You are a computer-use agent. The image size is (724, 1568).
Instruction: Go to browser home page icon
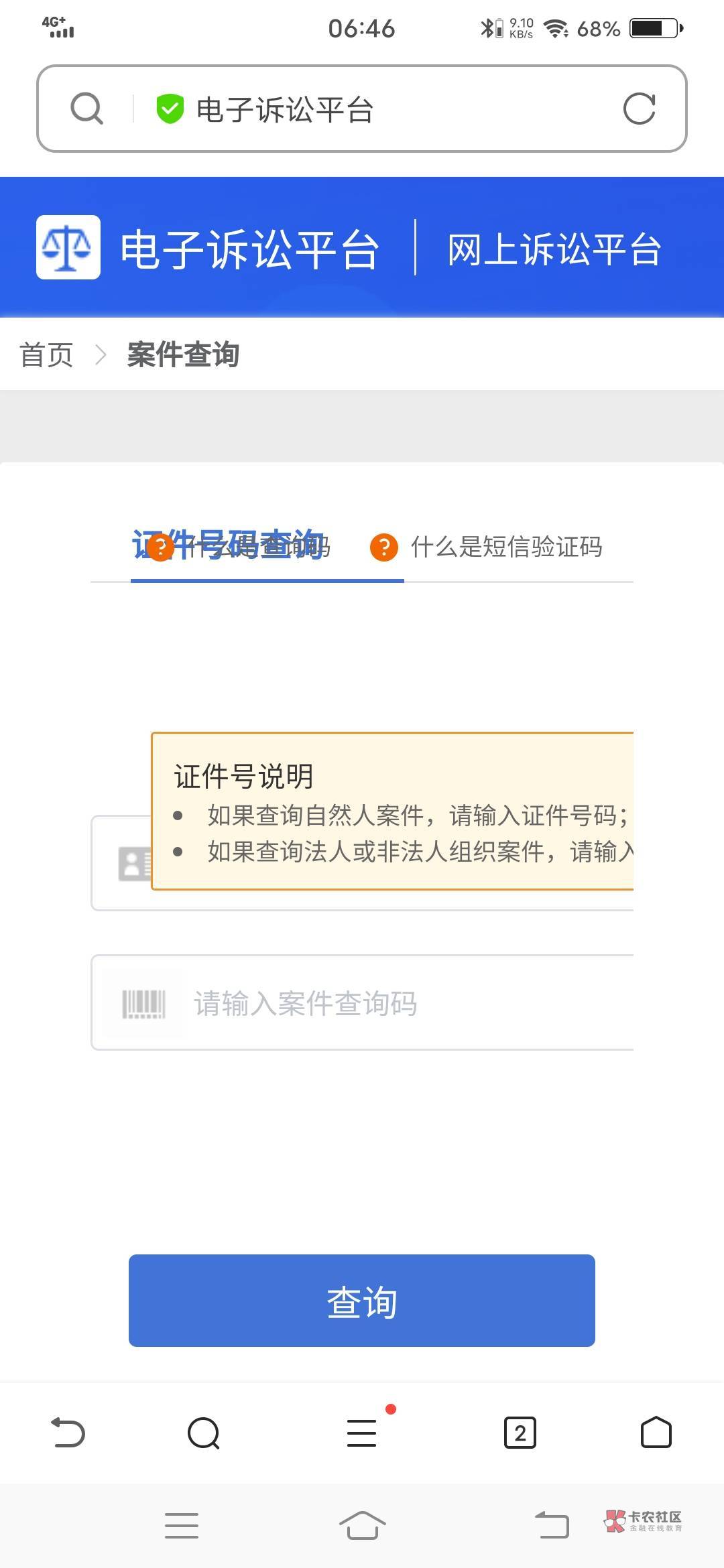click(656, 1433)
